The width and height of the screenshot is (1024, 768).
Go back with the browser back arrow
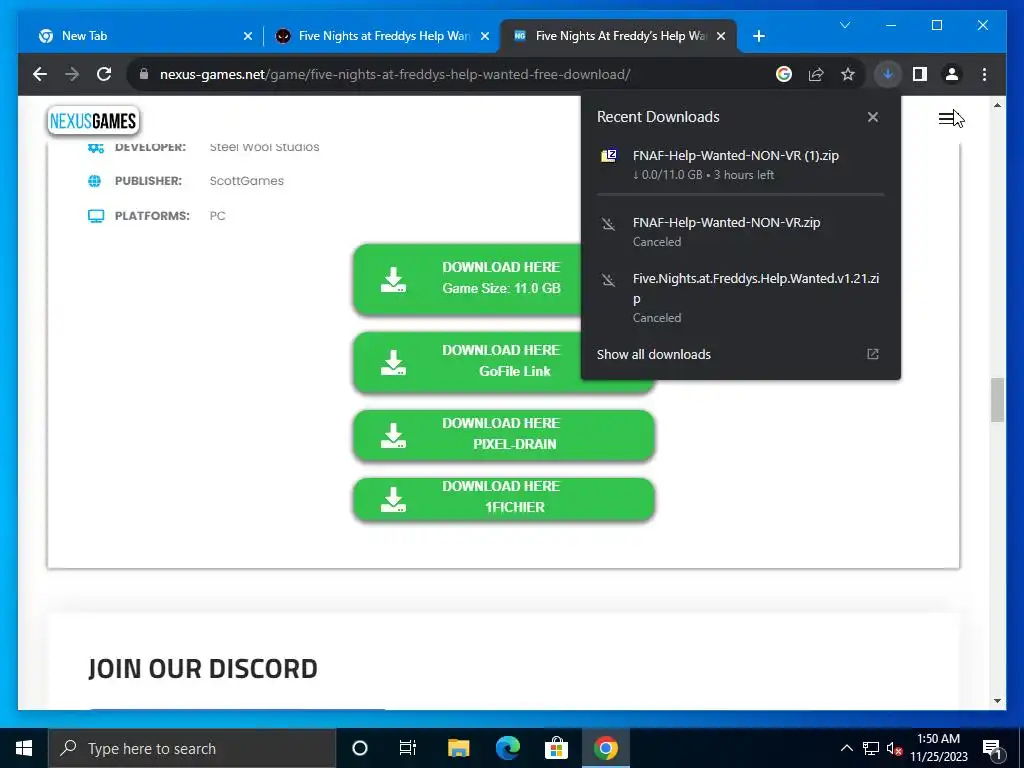[x=40, y=74]
